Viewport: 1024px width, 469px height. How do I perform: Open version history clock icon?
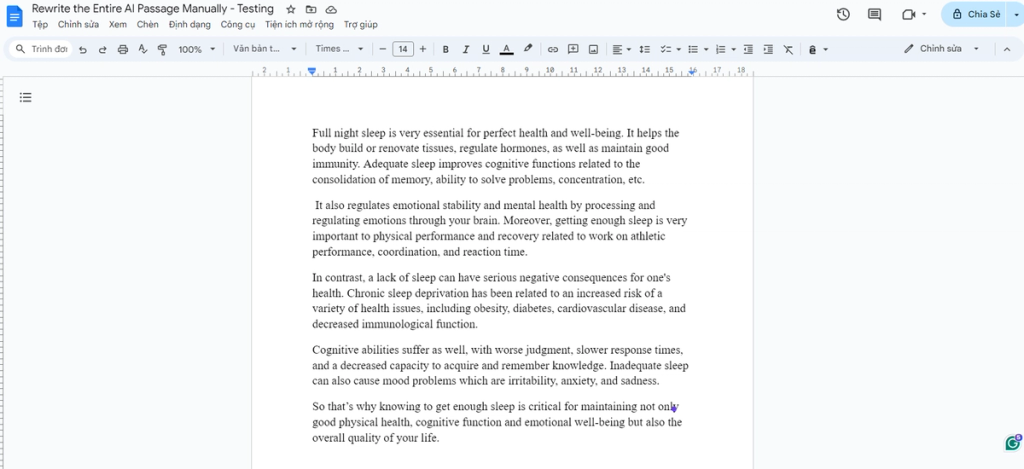click(x=843, y=14)
